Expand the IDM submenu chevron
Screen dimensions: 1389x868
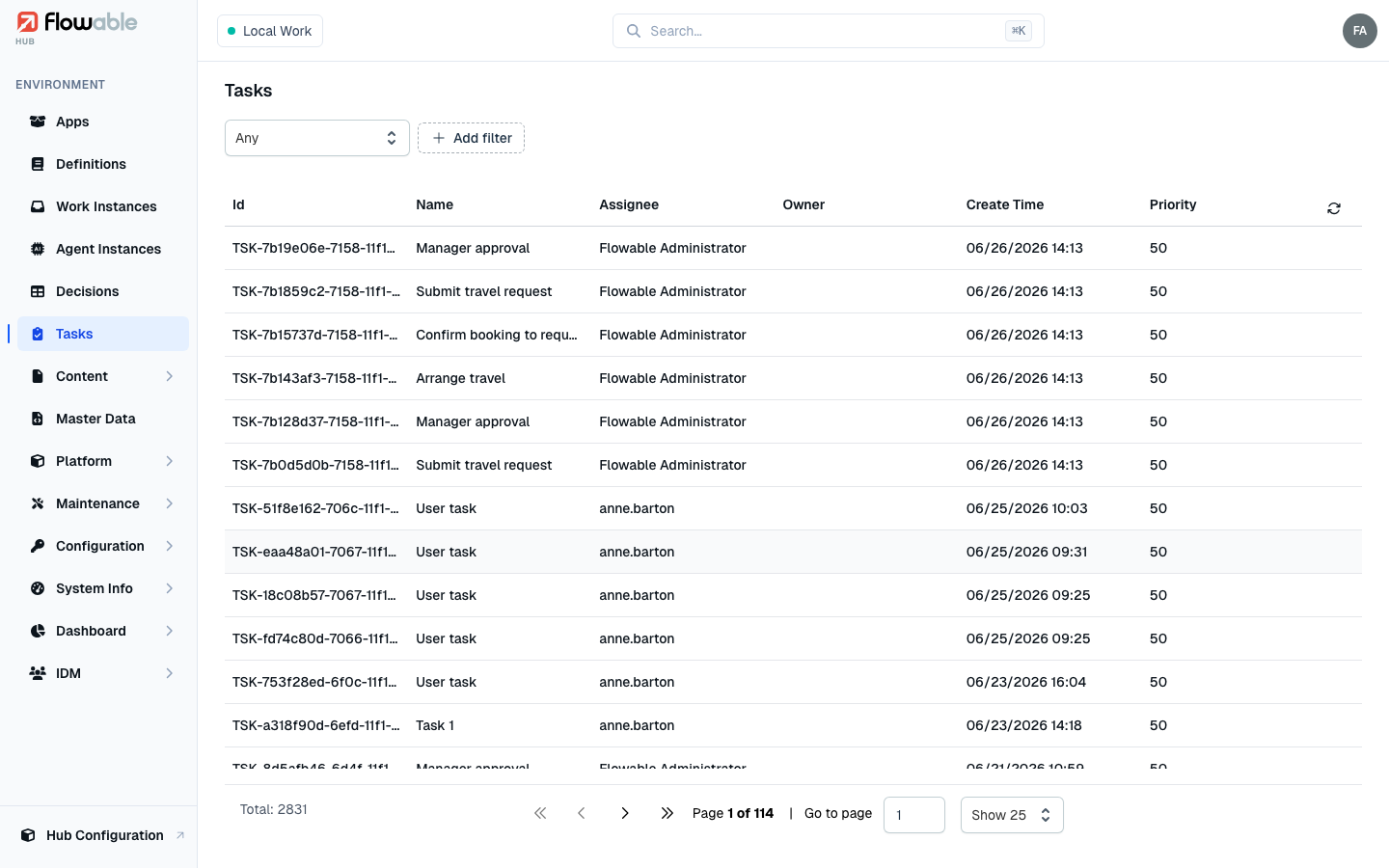tap(170, 673)
